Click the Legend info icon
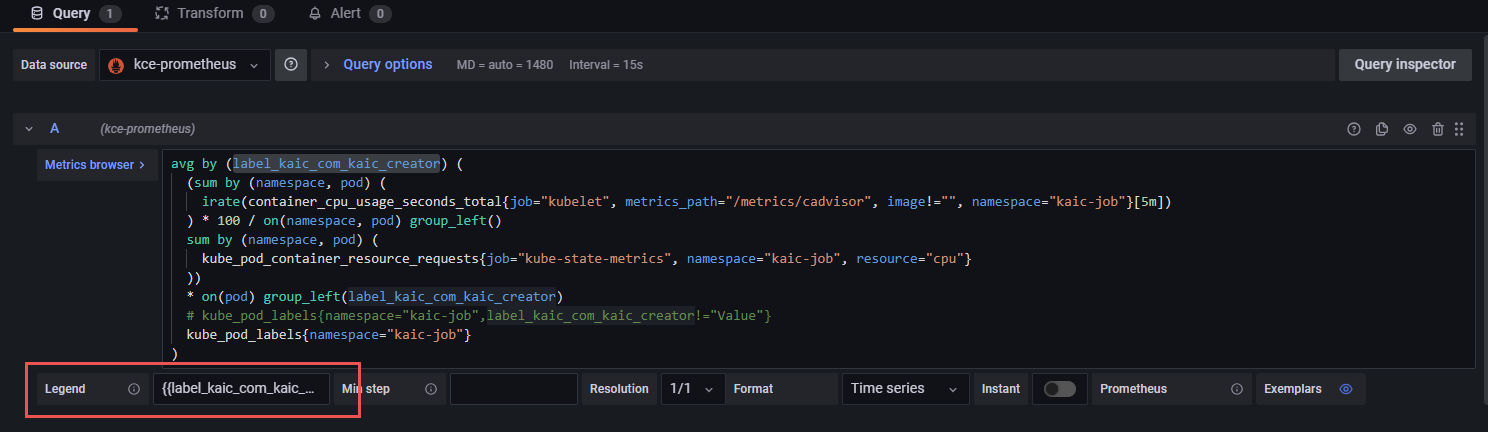This screenshot has height=432, width=1488. coord(134,389)
